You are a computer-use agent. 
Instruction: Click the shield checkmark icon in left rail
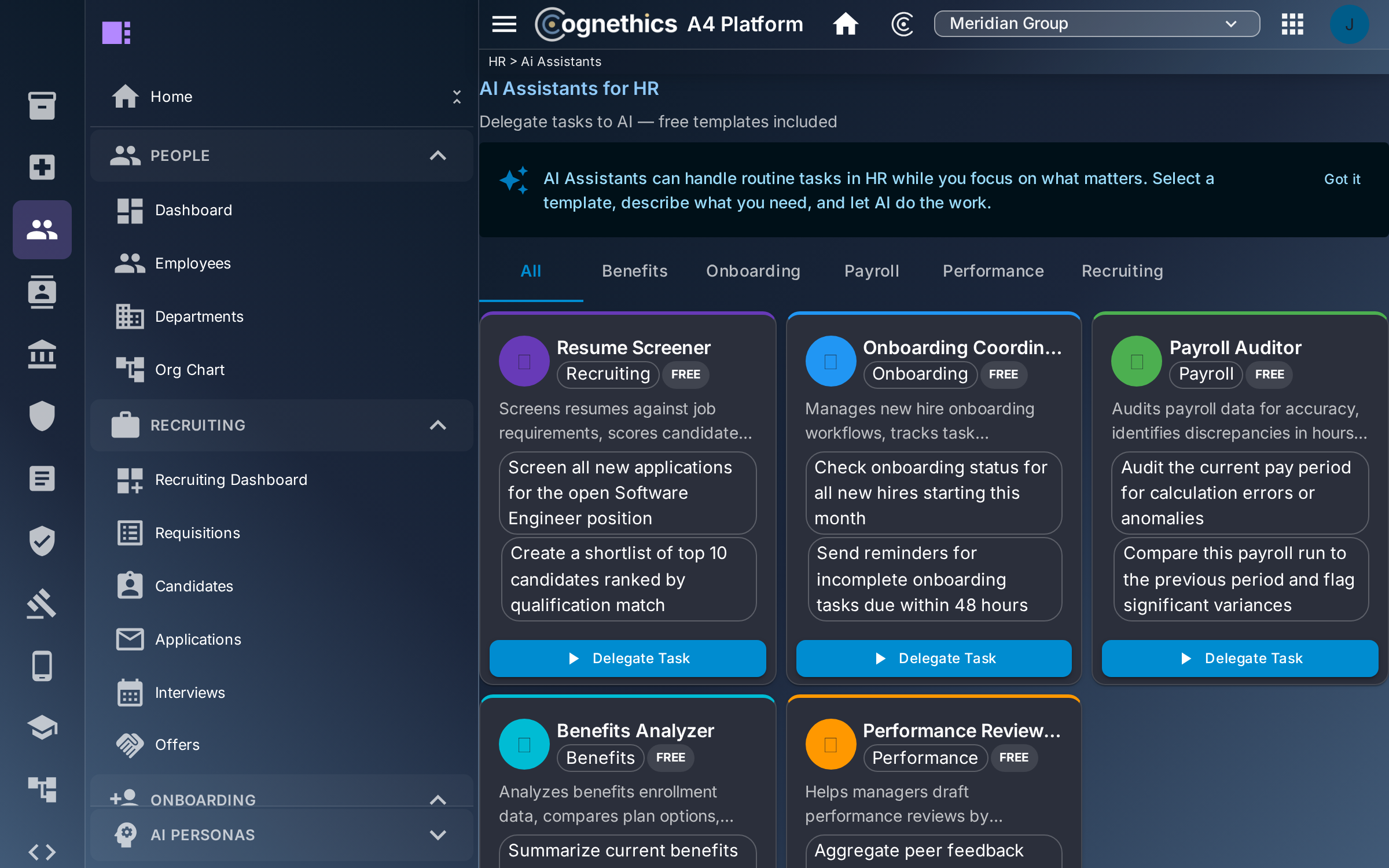(42, 540)
